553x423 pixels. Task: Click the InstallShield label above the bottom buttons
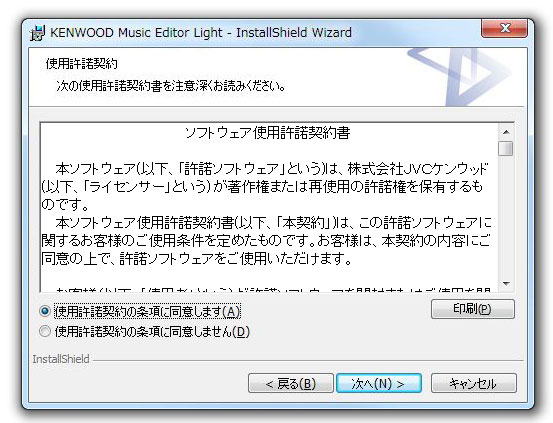pyautogui.click(x=61, y=359)
